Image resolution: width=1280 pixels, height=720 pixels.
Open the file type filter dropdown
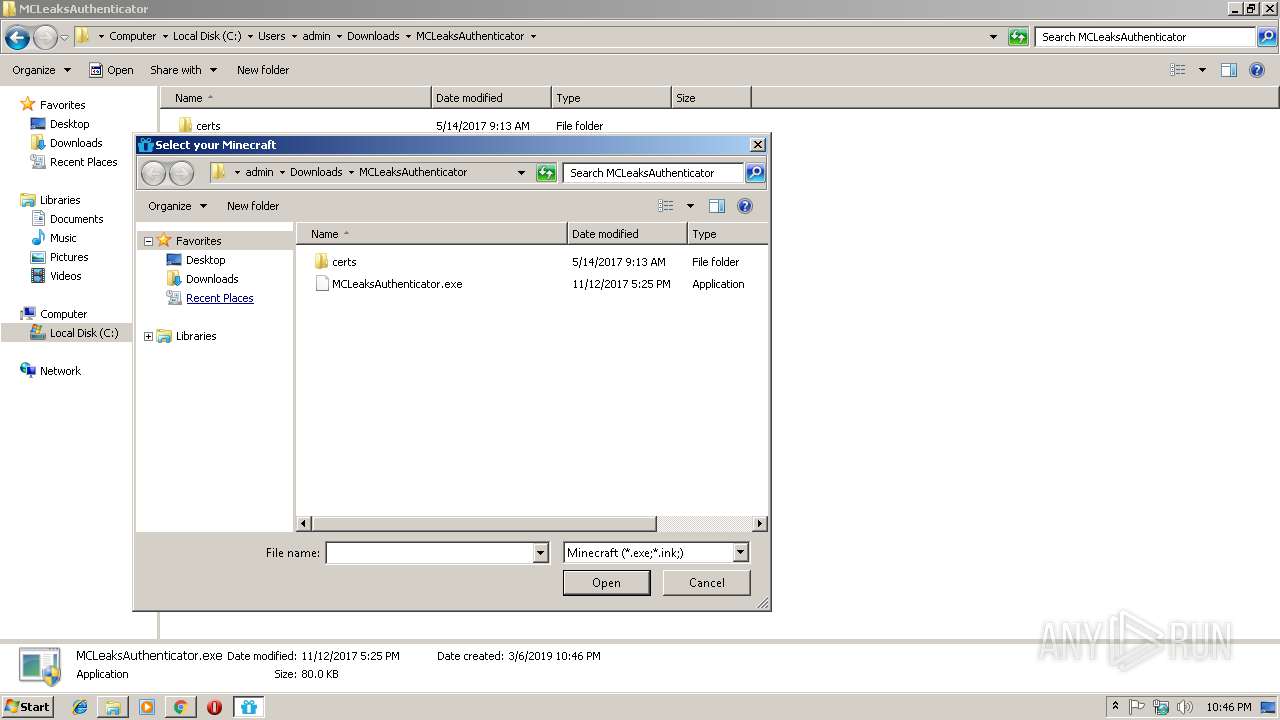point(740,553)
